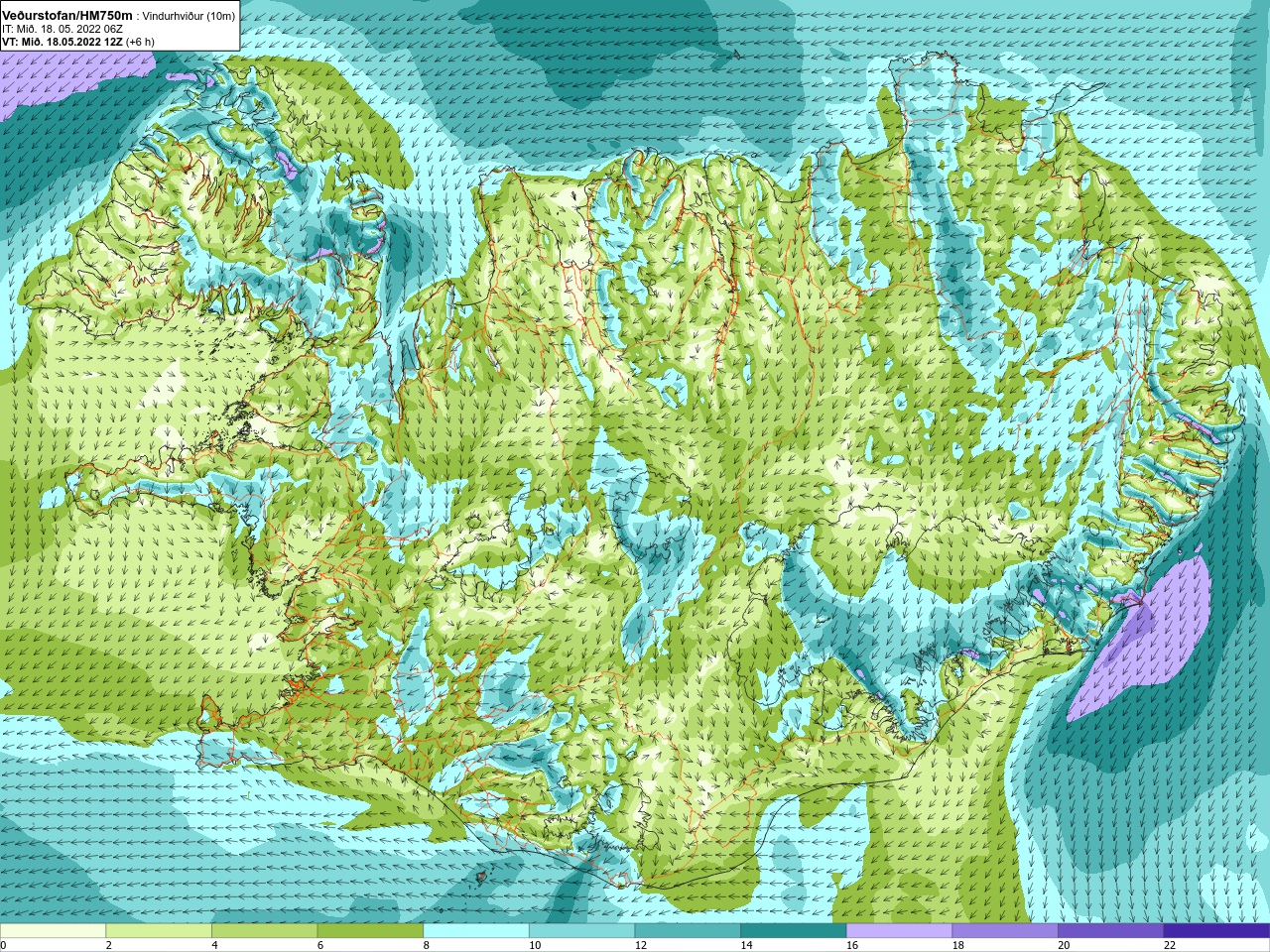Click the legend tick label "10"
This screenshot has height=952, width=1270.
(x=535, y=945)
